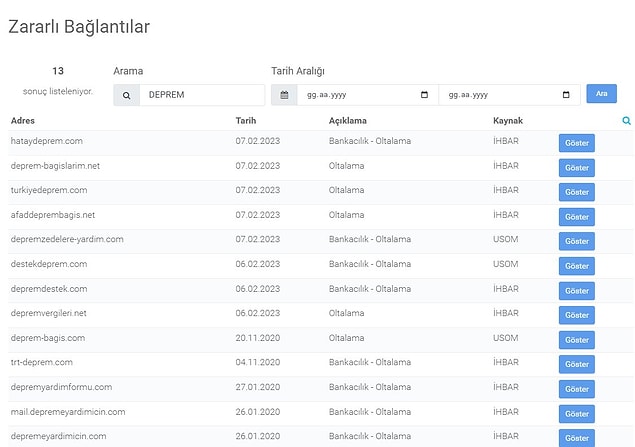Open the start date calendar picker icon
This screenshot has width=635, height=447.
click(x=424, y=95)
